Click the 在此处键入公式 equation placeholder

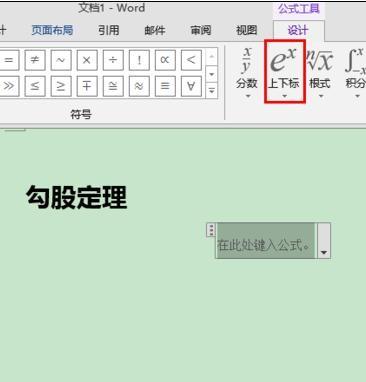(x=265, y=241)
